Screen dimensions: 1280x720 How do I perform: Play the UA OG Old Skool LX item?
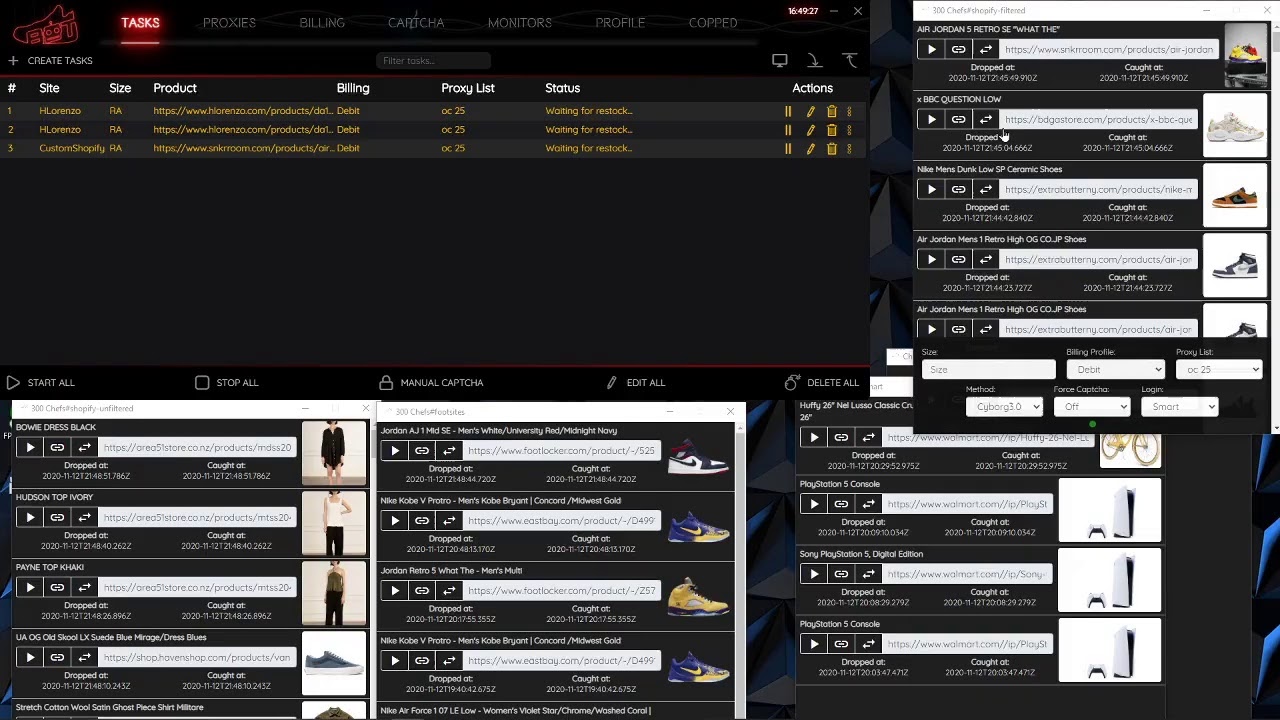coord(30,657)
